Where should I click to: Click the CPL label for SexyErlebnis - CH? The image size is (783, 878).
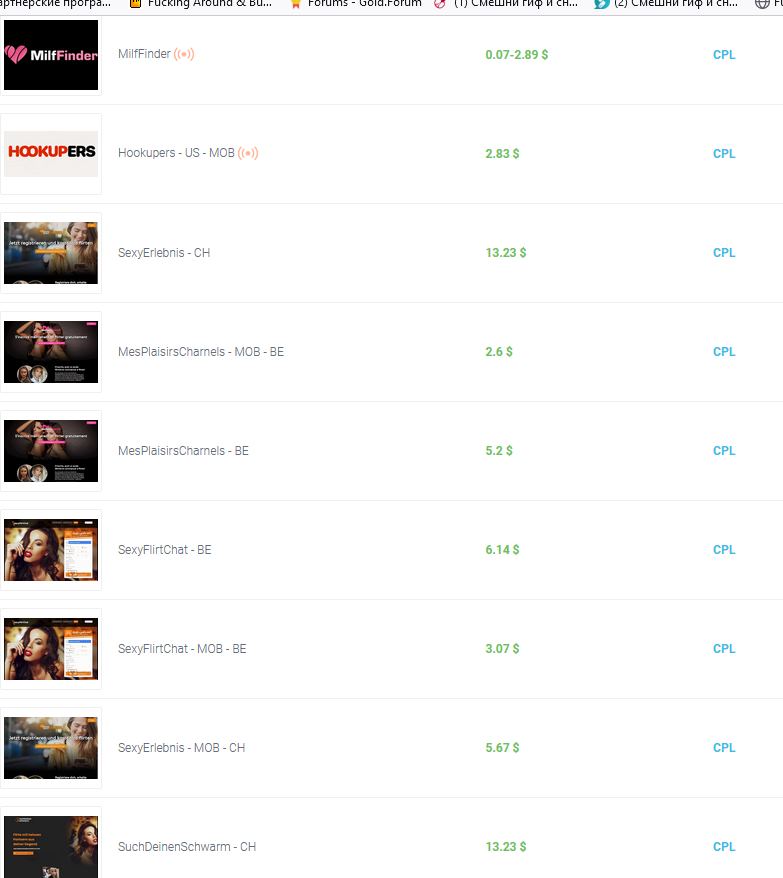pos(724,253)
